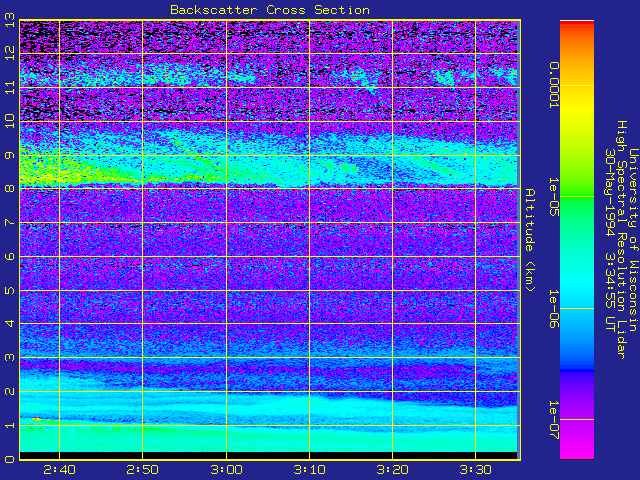Click the 1e-07 color scale label
This screenshot has height=480, width=640.
point(553,420)
